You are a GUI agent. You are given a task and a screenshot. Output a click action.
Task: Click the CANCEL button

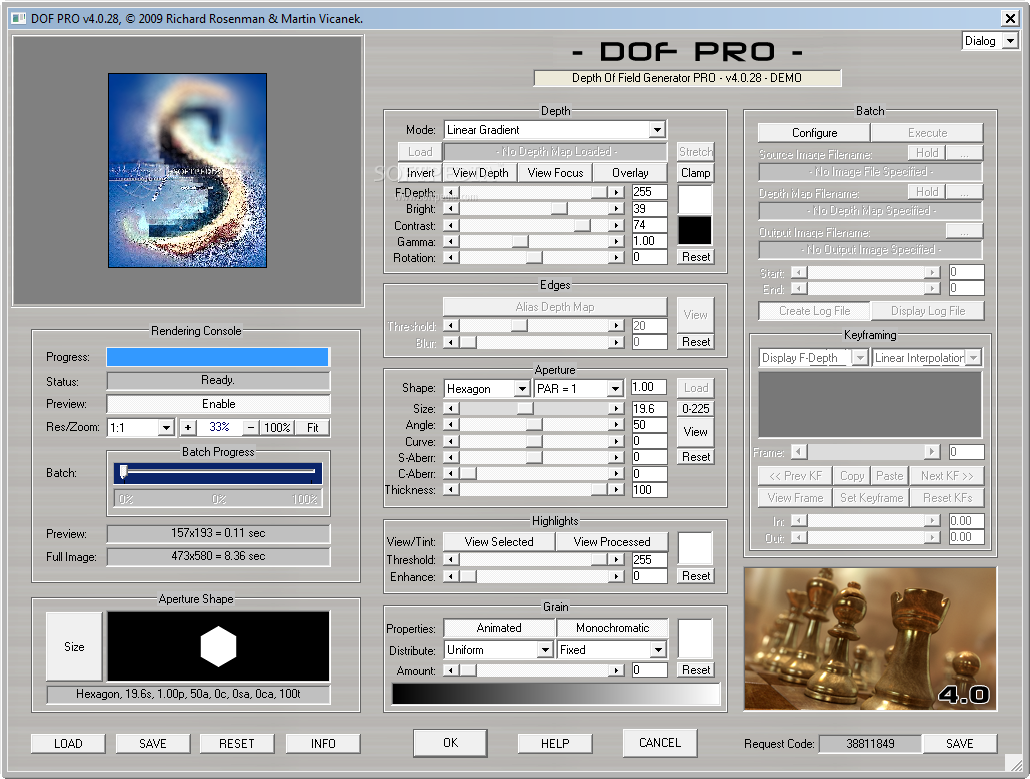(x=660, y=743)
